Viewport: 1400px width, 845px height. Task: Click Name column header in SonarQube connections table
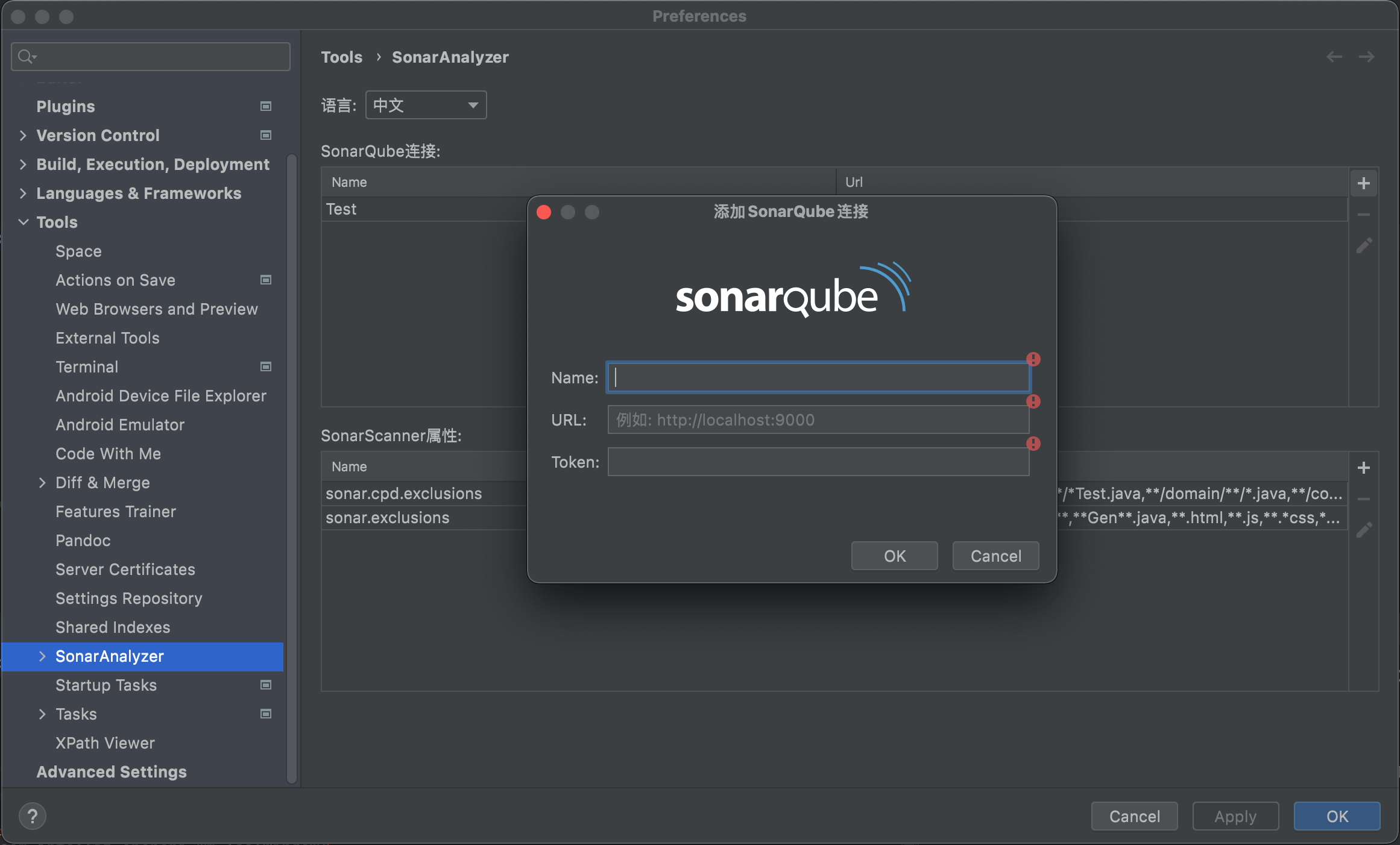click(579, 182)
